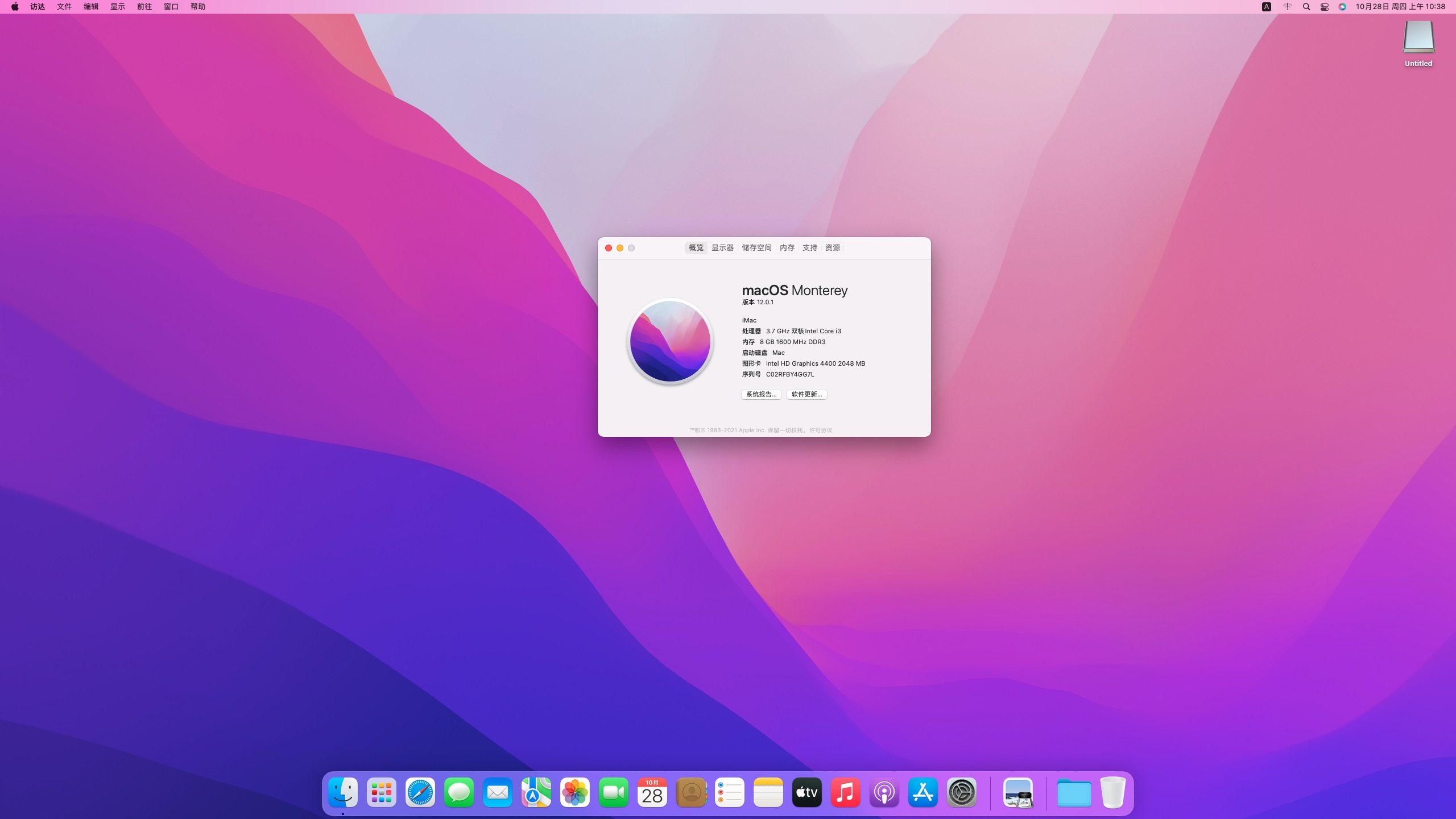Open Spotlight search in menu bar
Viewport: 1456px width, 819px height.
(x=1306, y=7)
